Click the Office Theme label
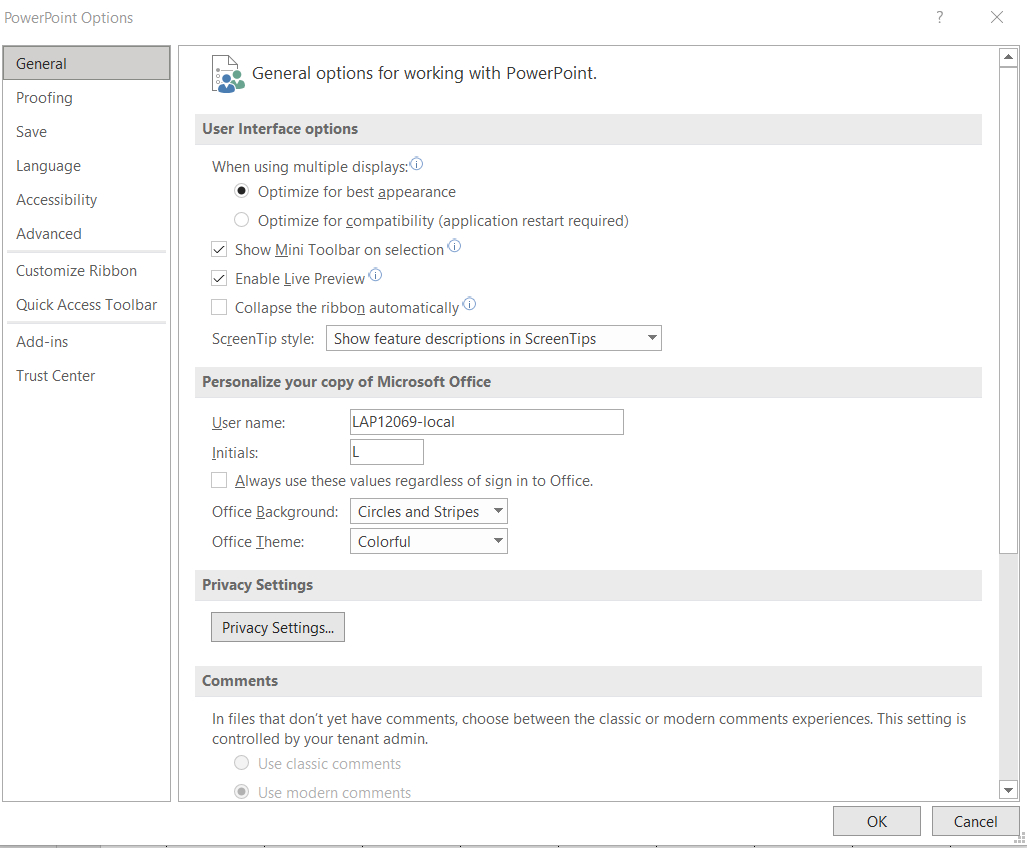Image resolution: width=1027 pixels, height=848 pixels. click(x=258, y=542)
